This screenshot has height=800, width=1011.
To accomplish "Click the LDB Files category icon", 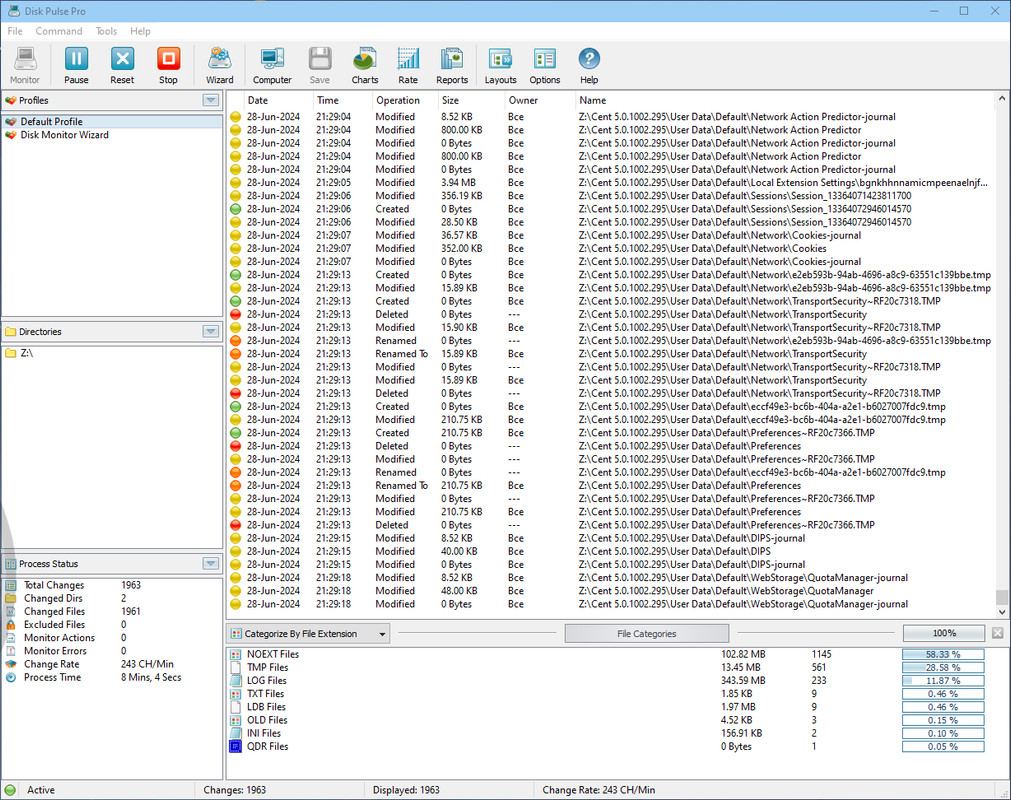I will pyautogui.click(x=236, y=707).
